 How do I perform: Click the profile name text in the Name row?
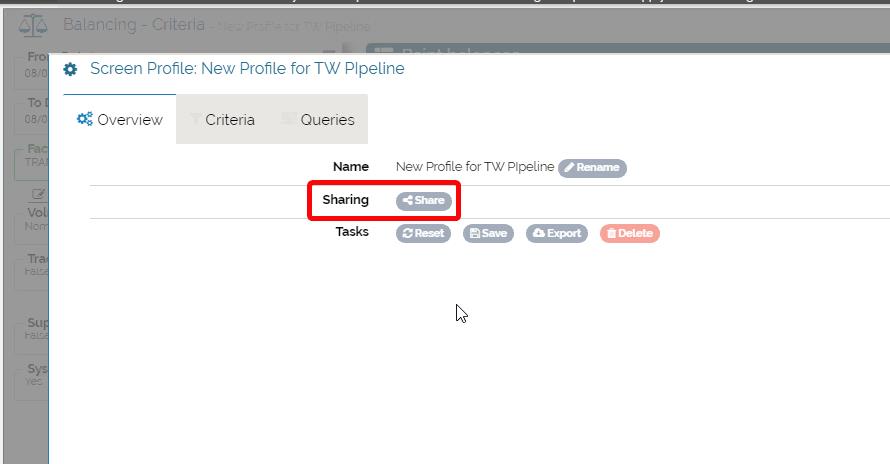tap(474, 167)
